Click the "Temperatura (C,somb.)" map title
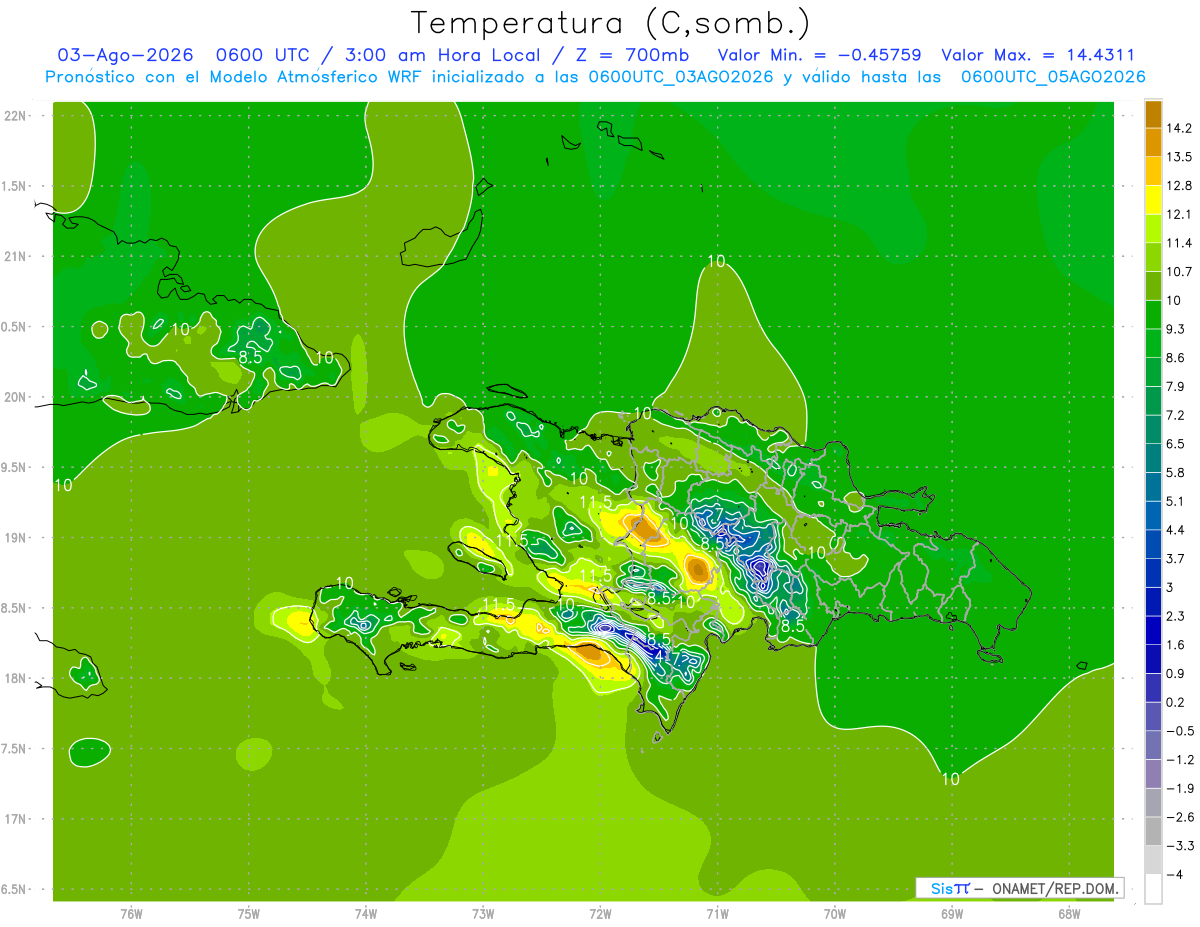 (611, 22)
